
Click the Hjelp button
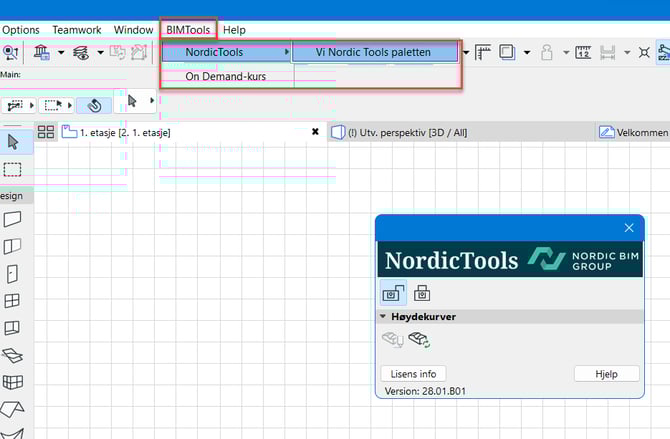coord(606,374)
